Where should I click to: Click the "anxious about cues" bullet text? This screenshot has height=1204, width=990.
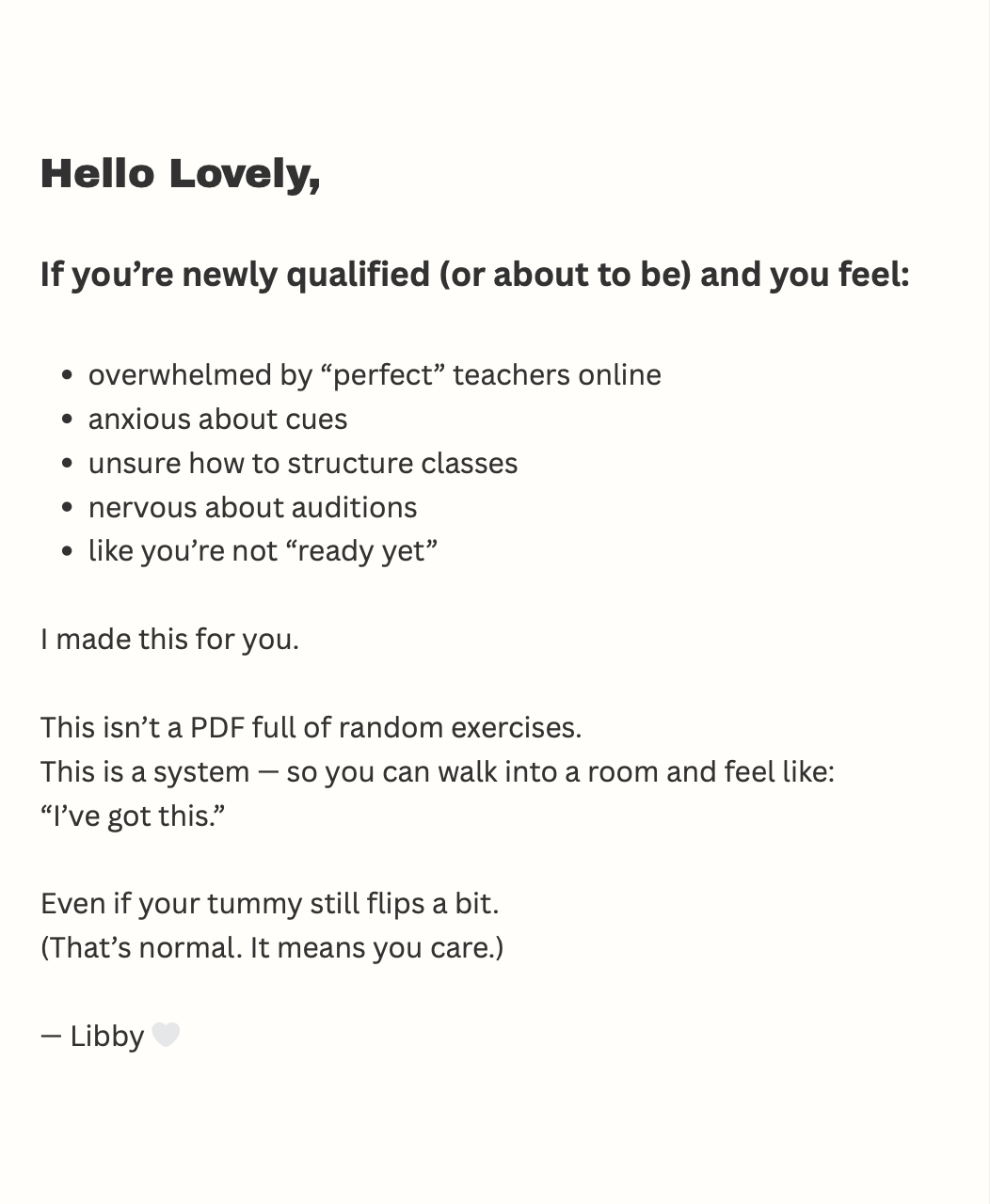[217, 419]
